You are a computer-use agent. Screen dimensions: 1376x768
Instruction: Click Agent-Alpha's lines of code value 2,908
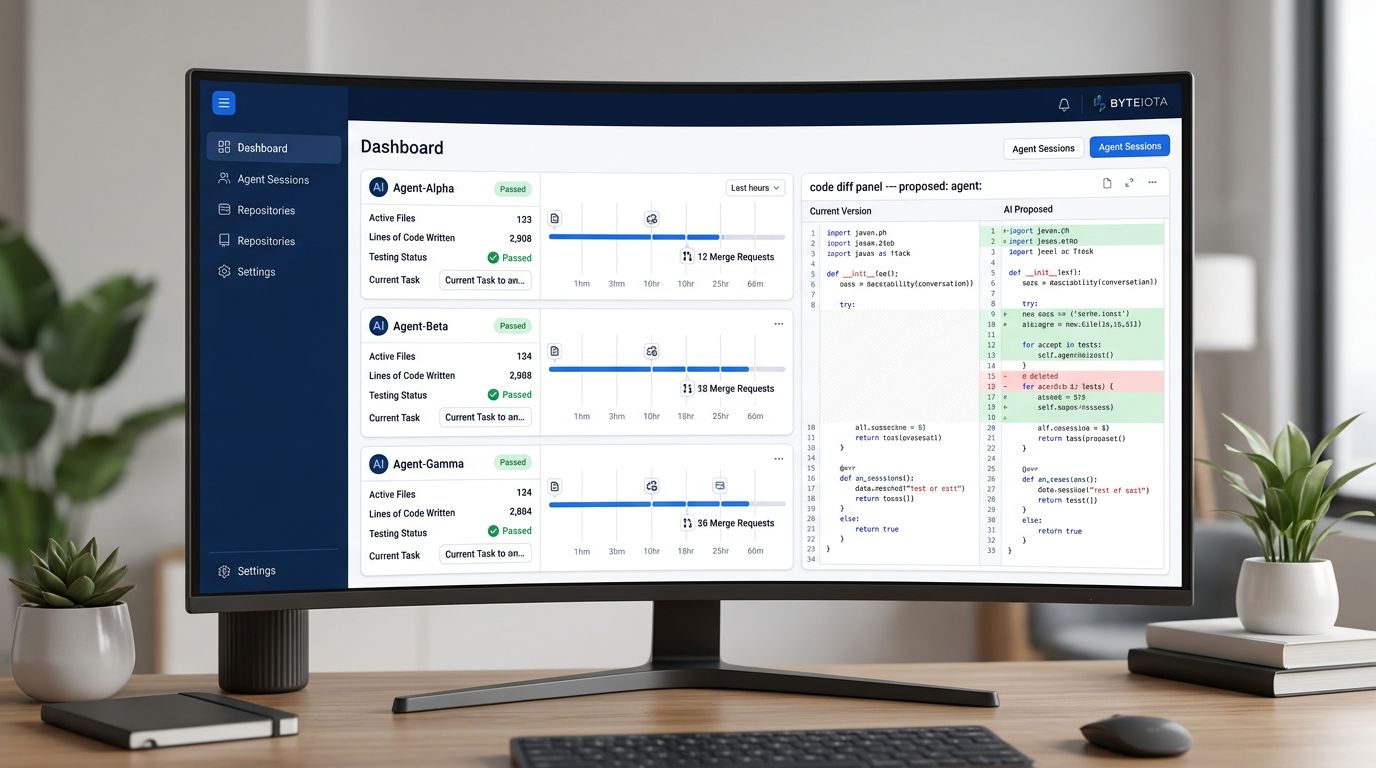(520, 238)
